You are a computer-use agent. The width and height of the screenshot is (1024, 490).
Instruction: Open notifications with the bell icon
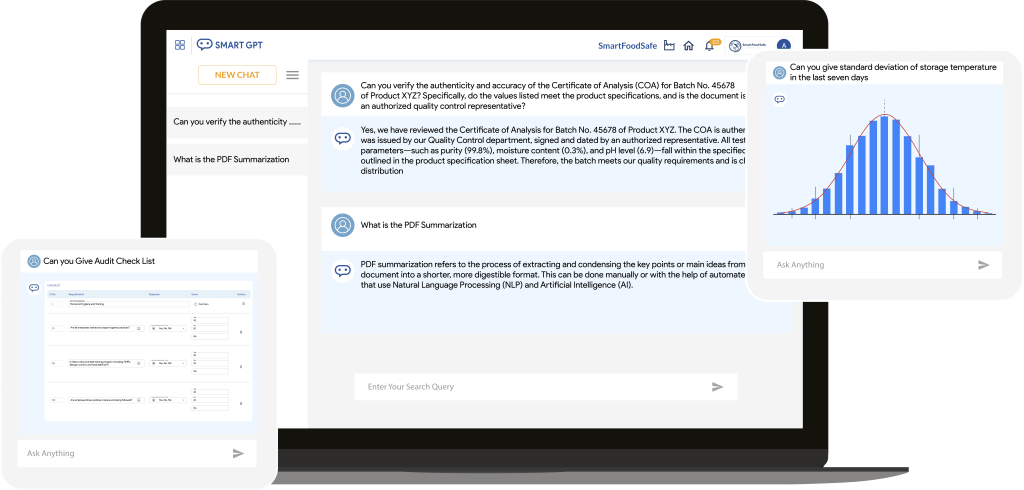709,45
